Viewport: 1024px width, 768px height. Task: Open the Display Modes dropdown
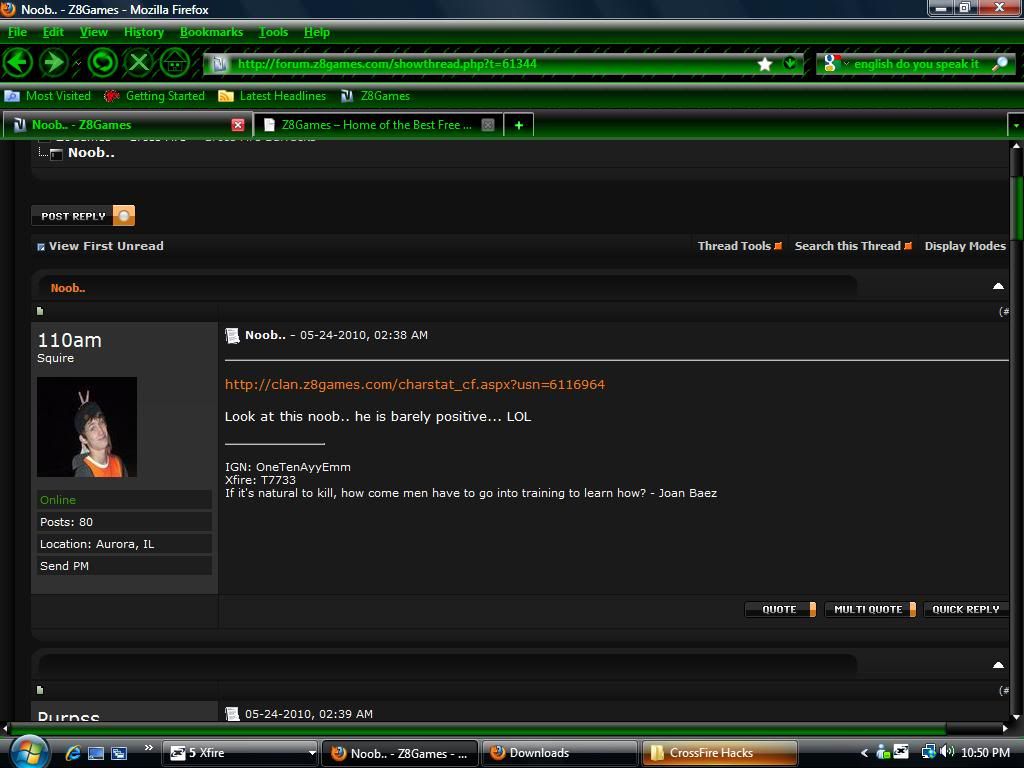[x=964, y=246]
